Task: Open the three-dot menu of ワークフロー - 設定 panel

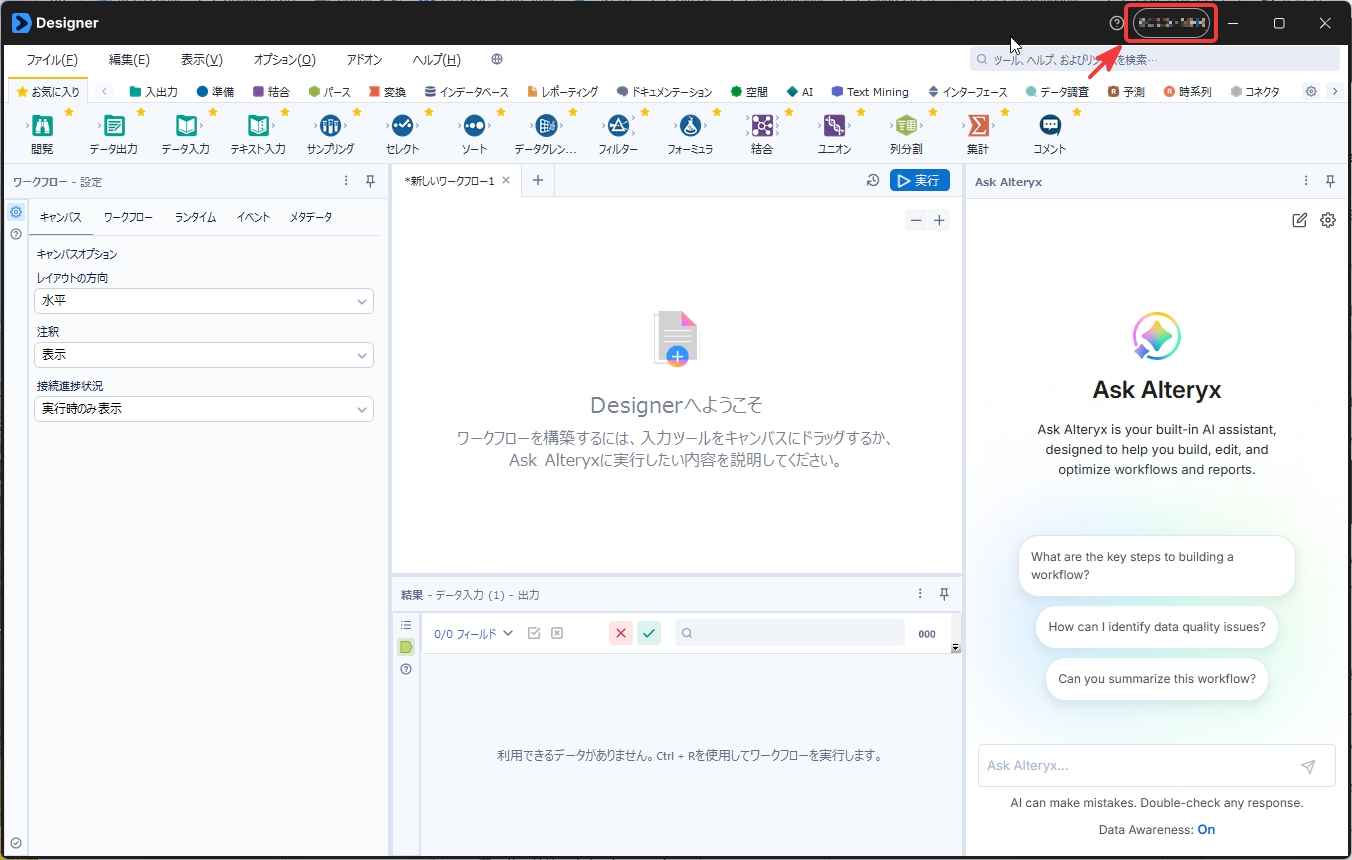Action: coord(346,181)
